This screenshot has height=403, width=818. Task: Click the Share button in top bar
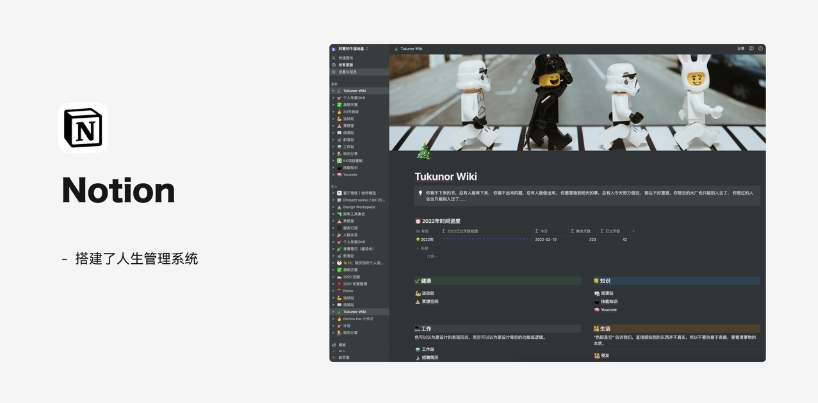(x=740, y=49)
